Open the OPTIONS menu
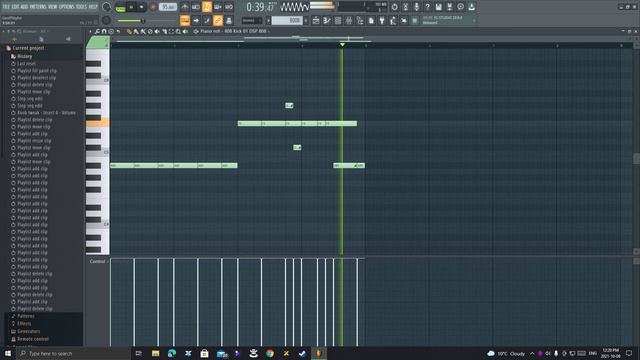Viewport: 640px width, 360px height. pos(67,7)
